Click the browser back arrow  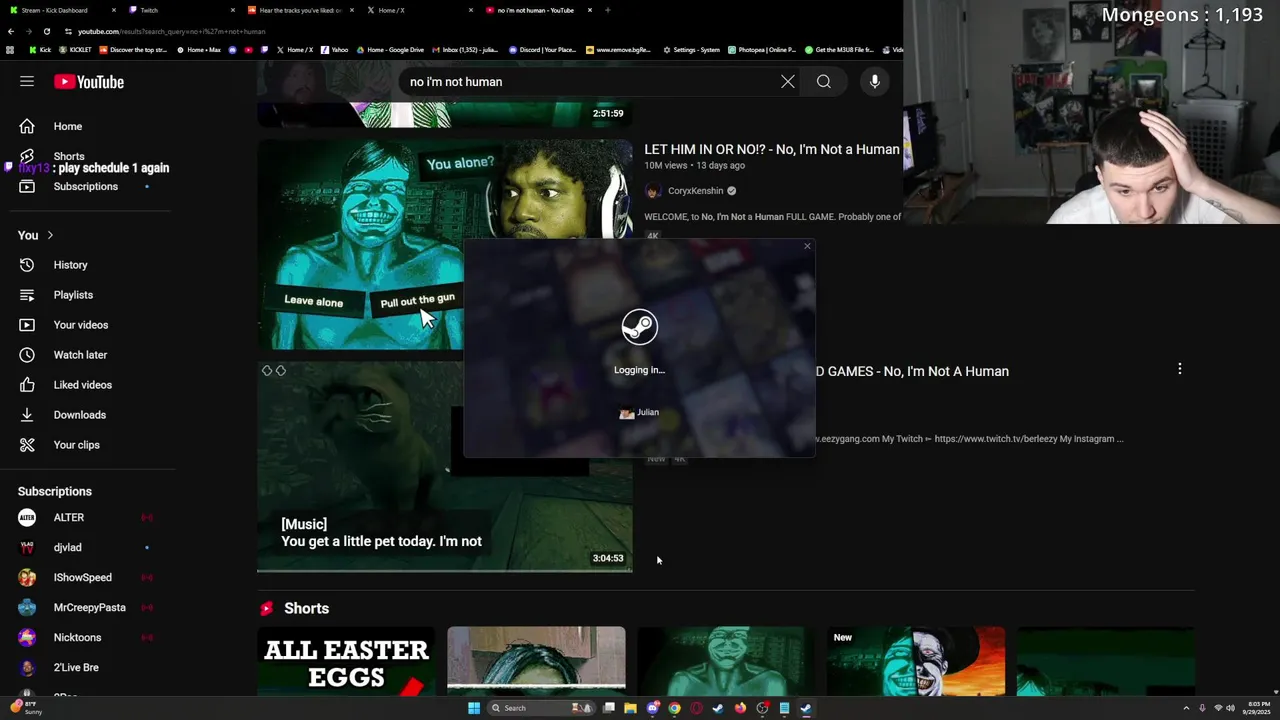point(11,31)
